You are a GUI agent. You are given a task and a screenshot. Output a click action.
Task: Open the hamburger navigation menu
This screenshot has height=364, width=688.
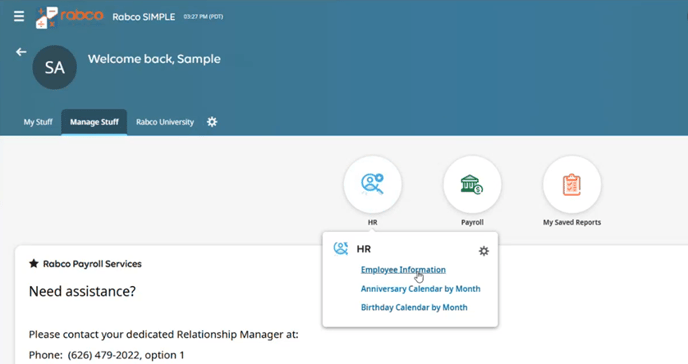(x=19, y=17)
